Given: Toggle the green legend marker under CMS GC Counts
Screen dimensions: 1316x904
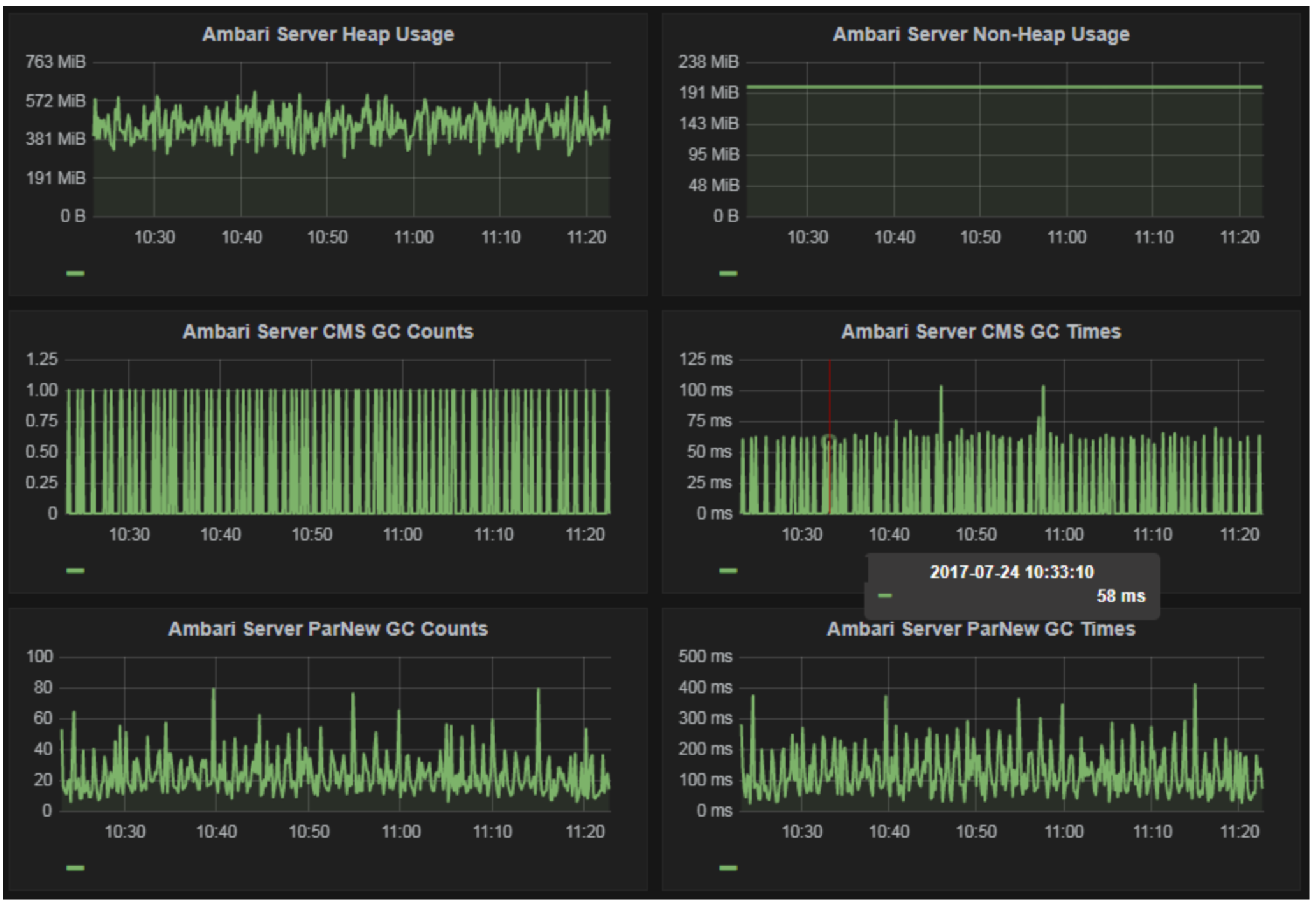Looking at the screenshot, I should tap(75, 571).
